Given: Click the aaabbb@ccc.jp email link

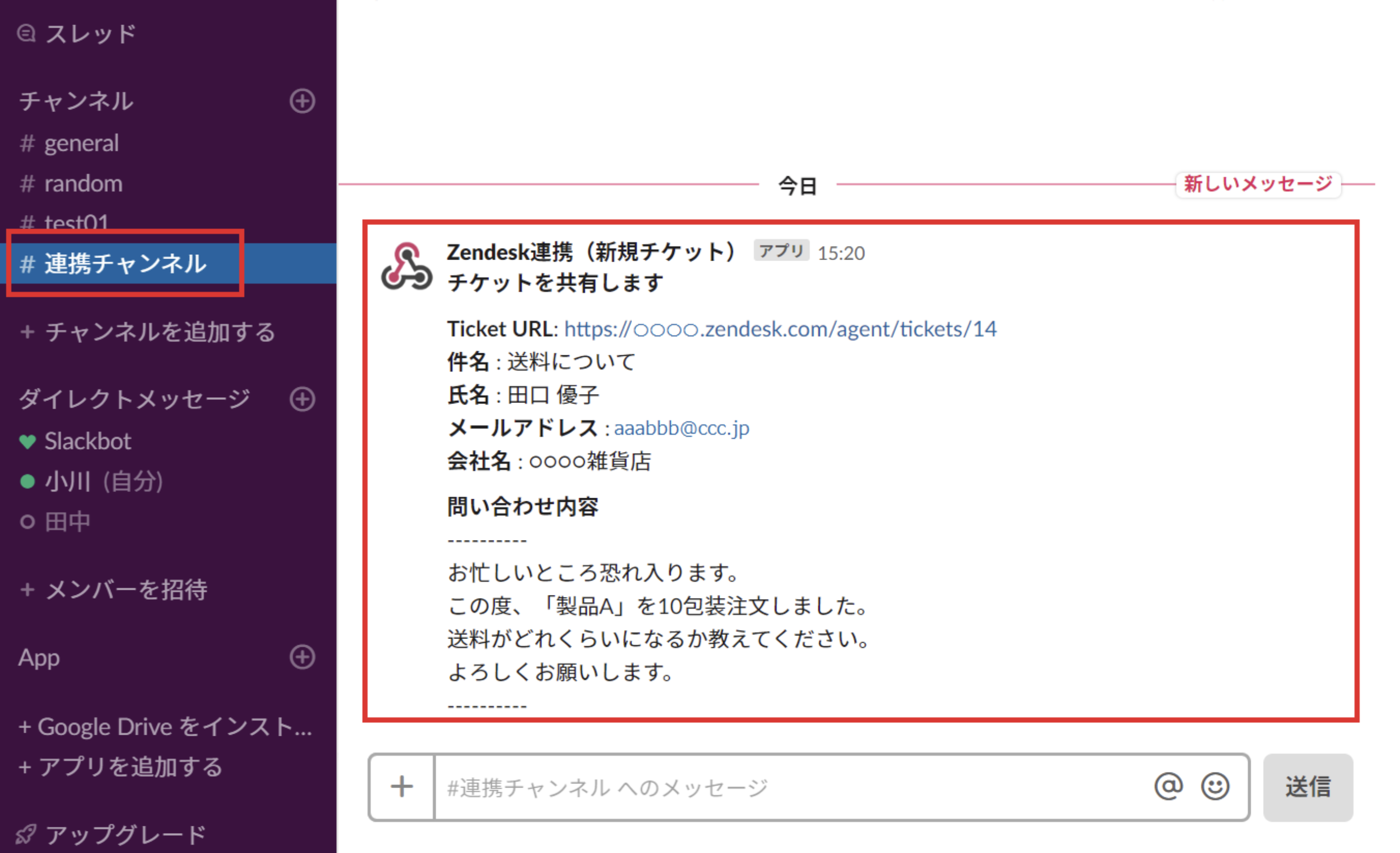Looking at the screenshot, I should pyautogui.click(x=681, y=428).
